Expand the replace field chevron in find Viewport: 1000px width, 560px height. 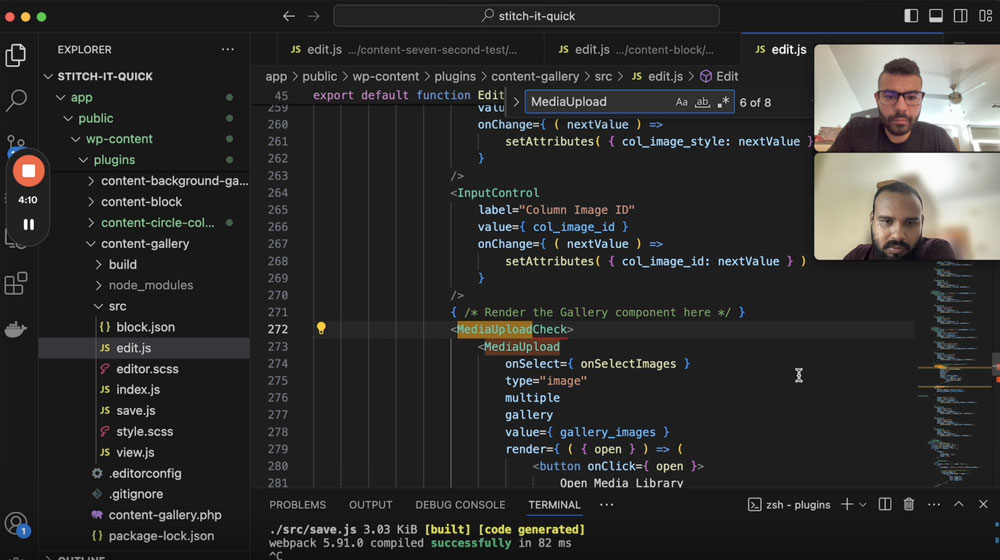pos(516,102)
